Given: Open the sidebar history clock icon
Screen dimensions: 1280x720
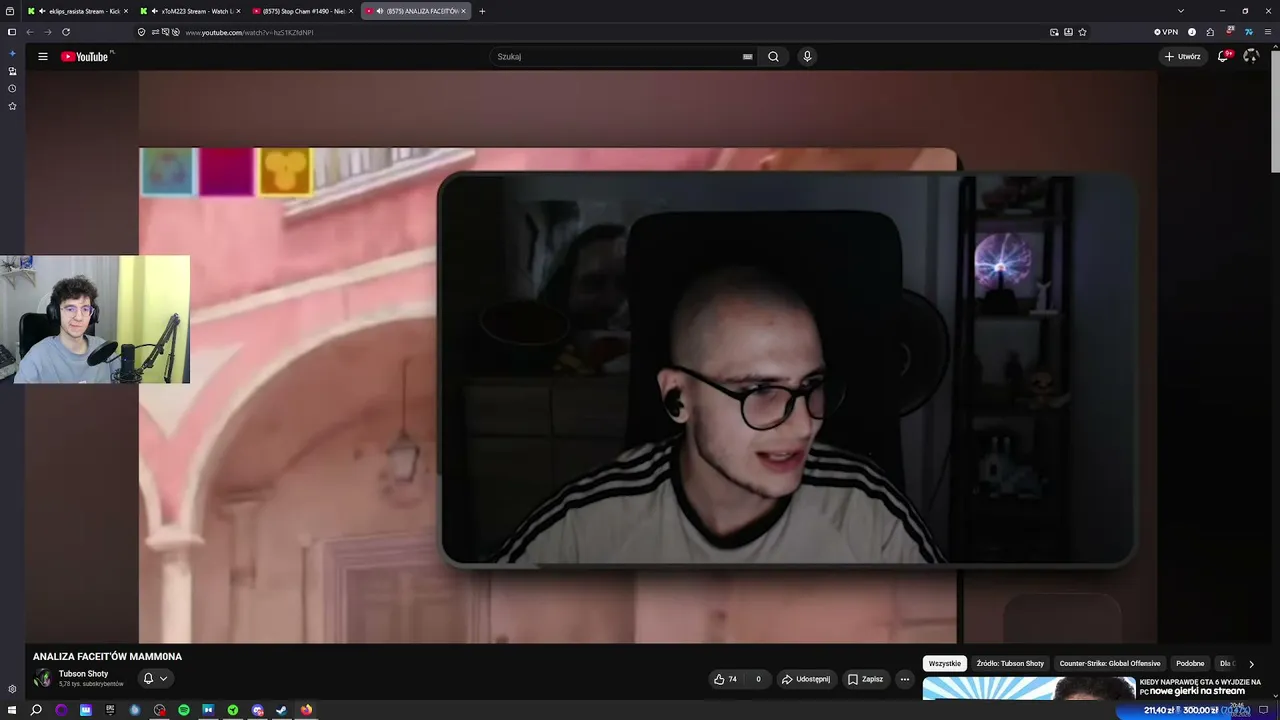Looking at the screenshot, I should point(12,88).
